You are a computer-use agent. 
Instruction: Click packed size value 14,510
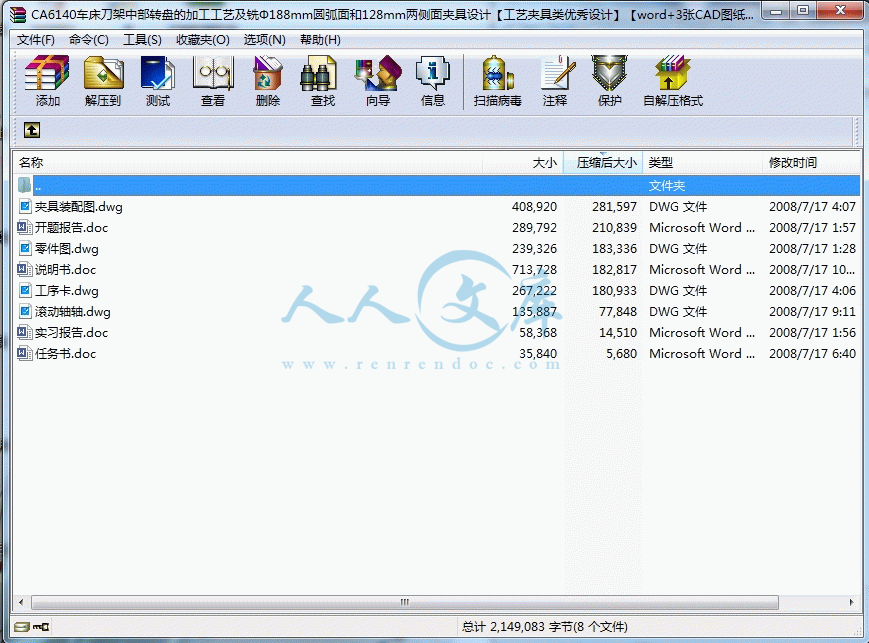(618, 333)
